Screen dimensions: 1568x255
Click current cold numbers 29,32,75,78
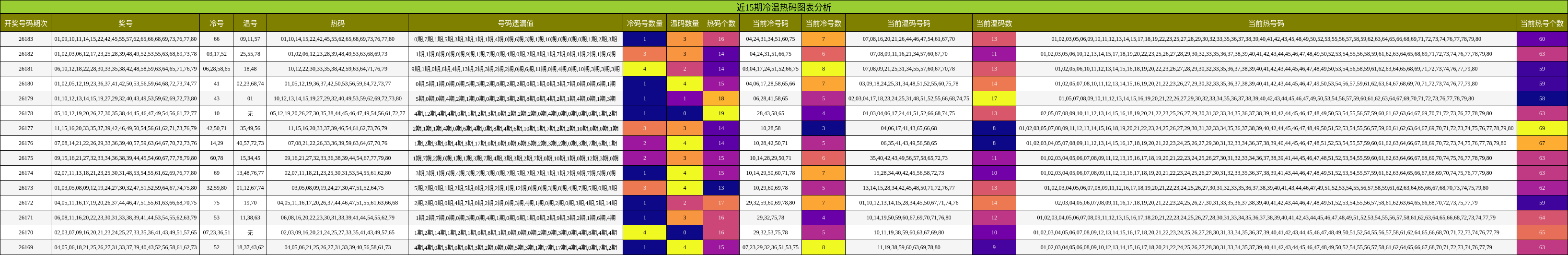point(771,218)
